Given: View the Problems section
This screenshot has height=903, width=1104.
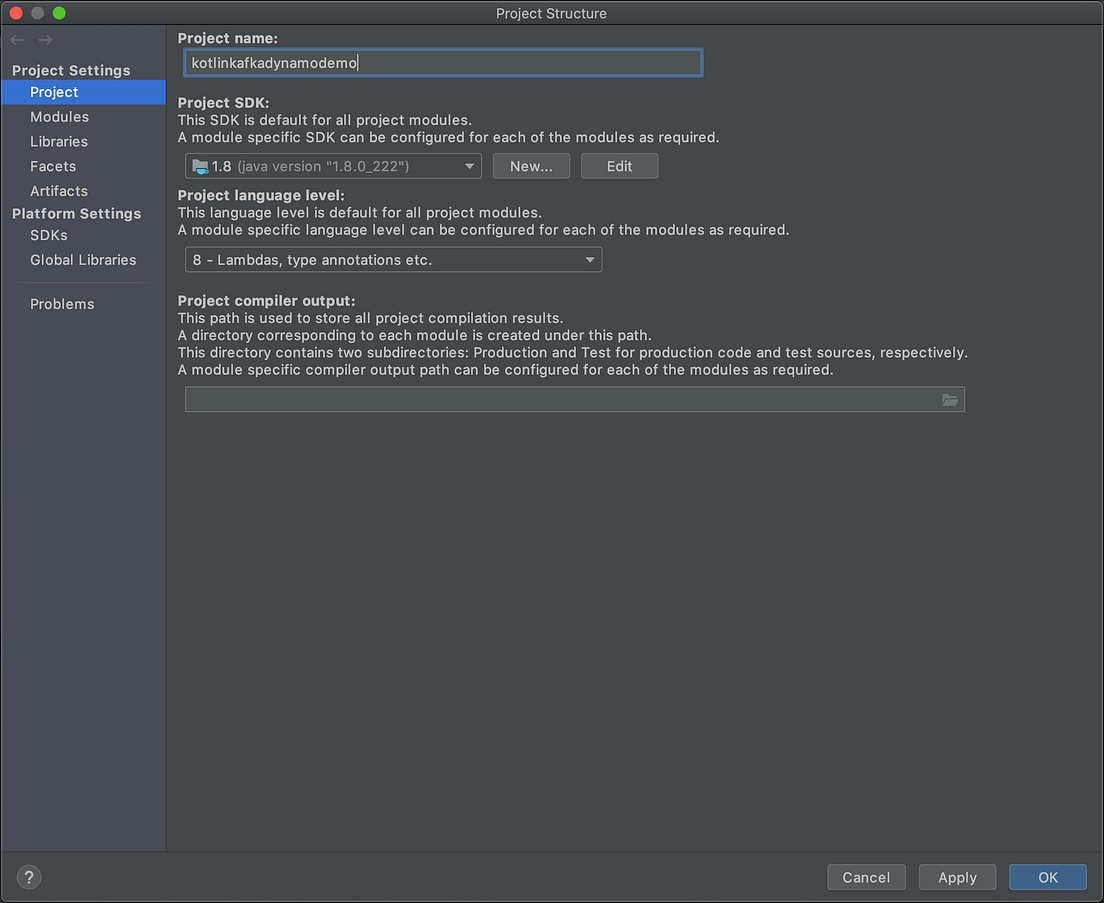Looking at the screenshot, I should click(62, 303).
